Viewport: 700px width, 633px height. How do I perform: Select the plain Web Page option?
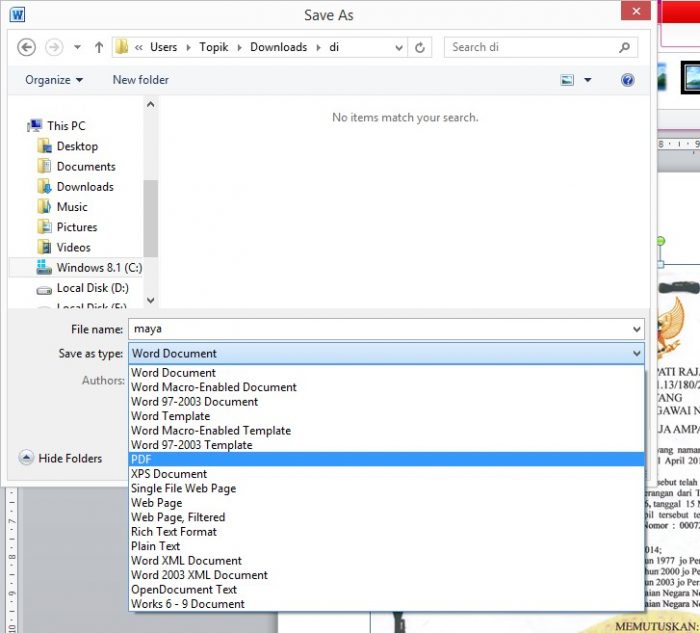point(386,503)
